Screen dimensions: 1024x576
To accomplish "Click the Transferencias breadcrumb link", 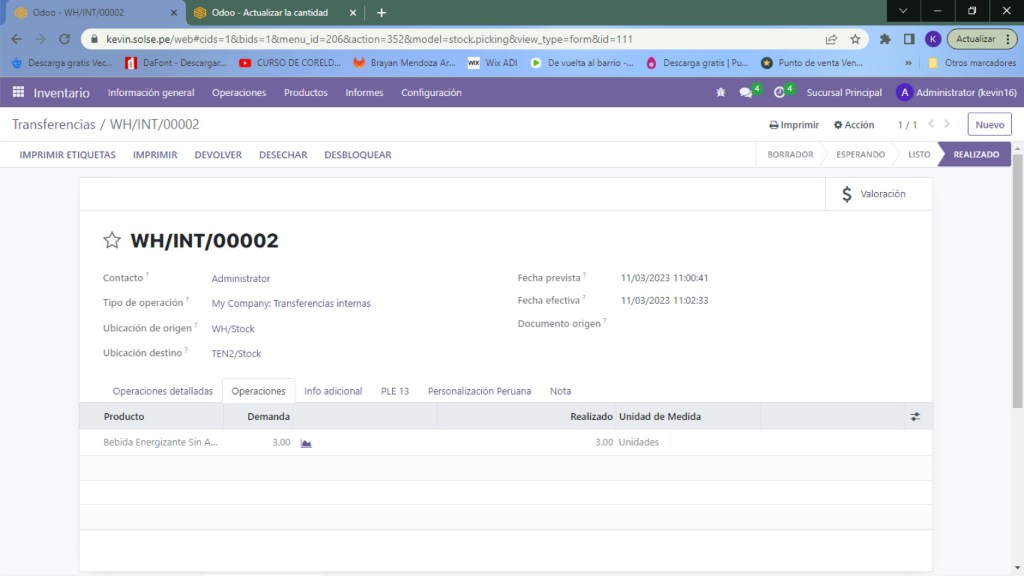I will point(53,125).
